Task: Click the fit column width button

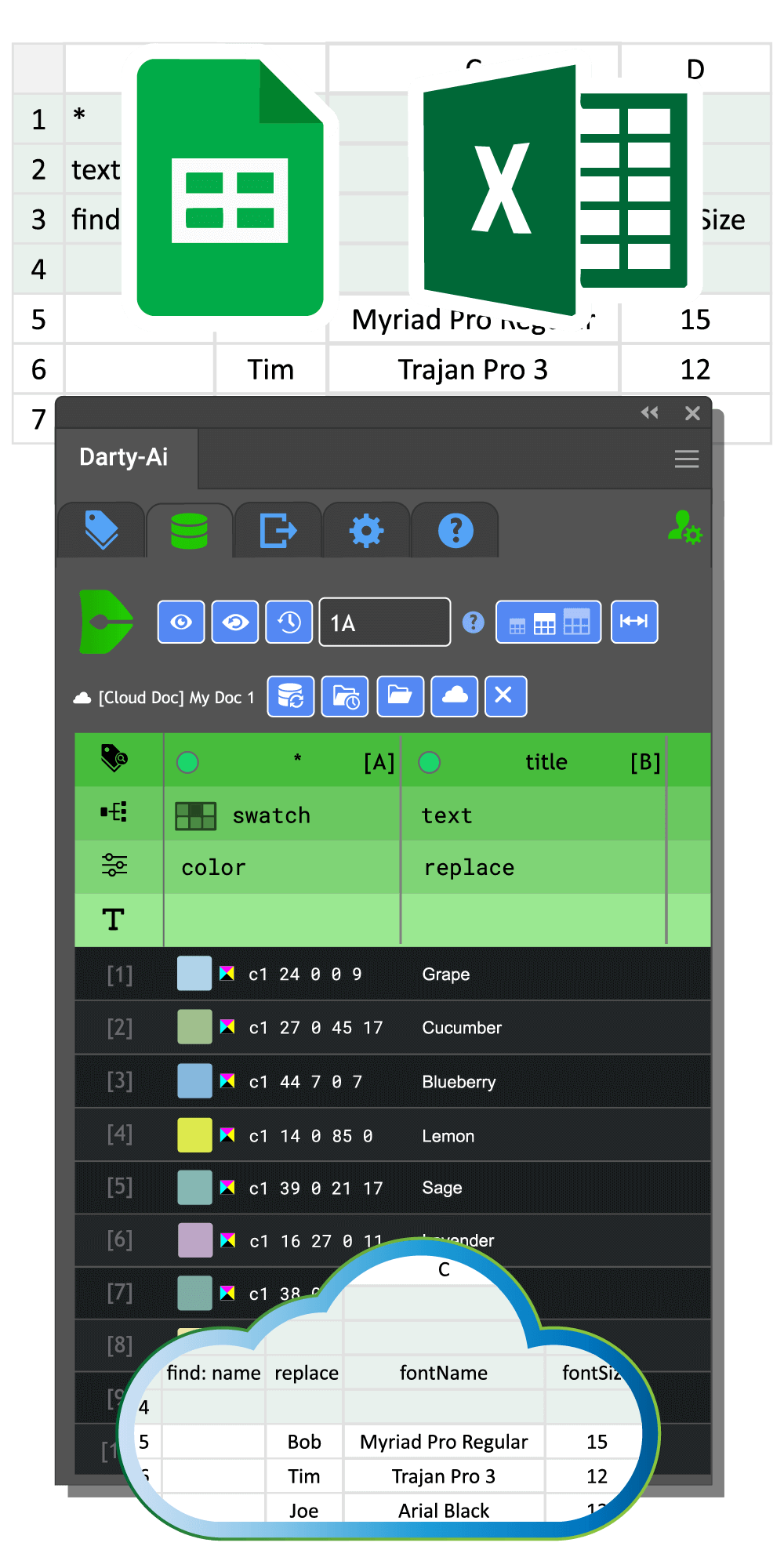Action: 634,622
